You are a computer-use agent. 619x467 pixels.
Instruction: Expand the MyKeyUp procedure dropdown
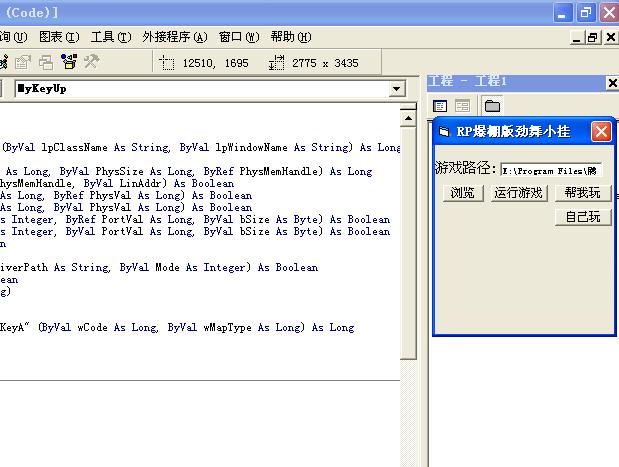pyautogui.click(x=396, y=89)
